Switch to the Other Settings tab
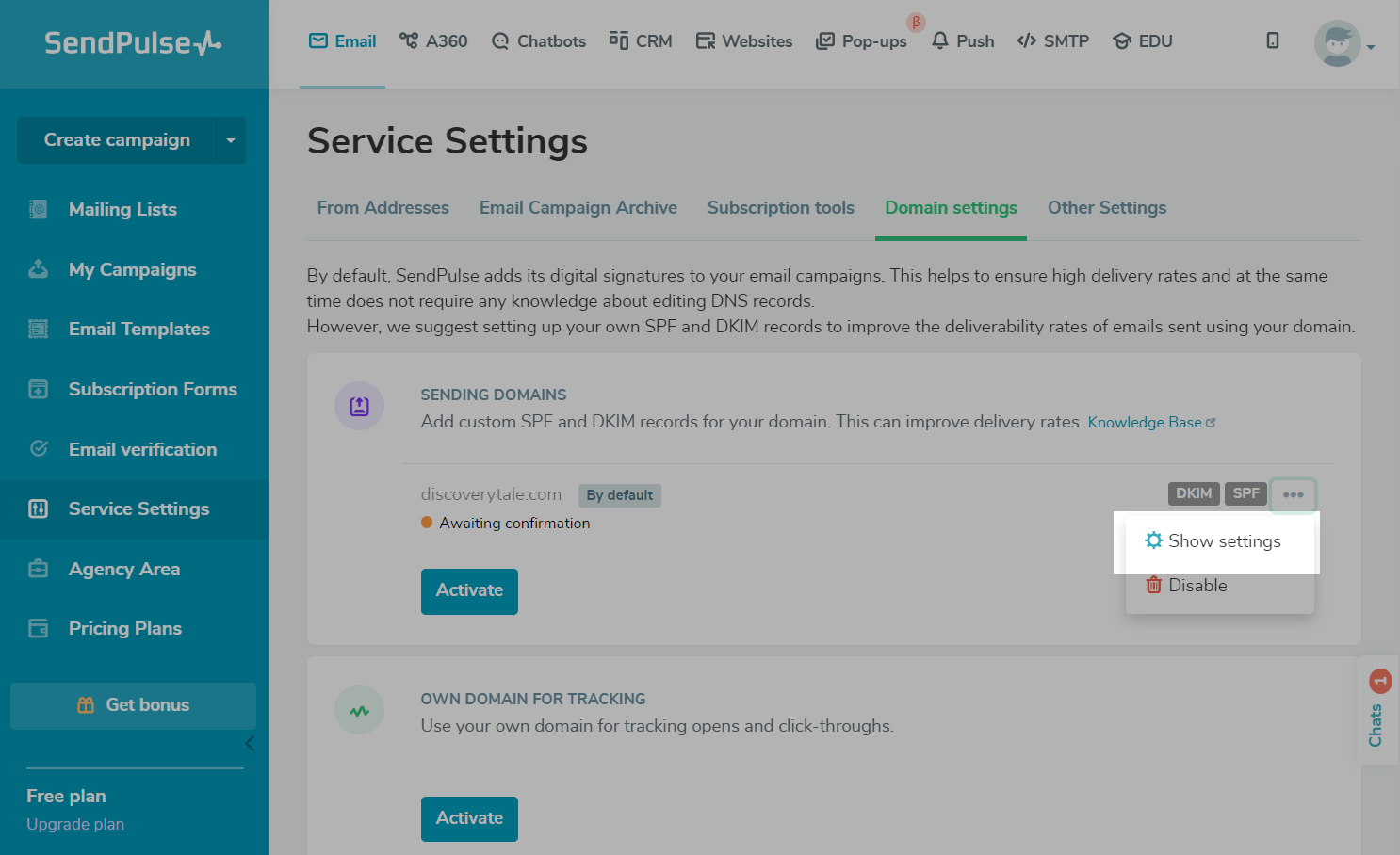 1106,208
